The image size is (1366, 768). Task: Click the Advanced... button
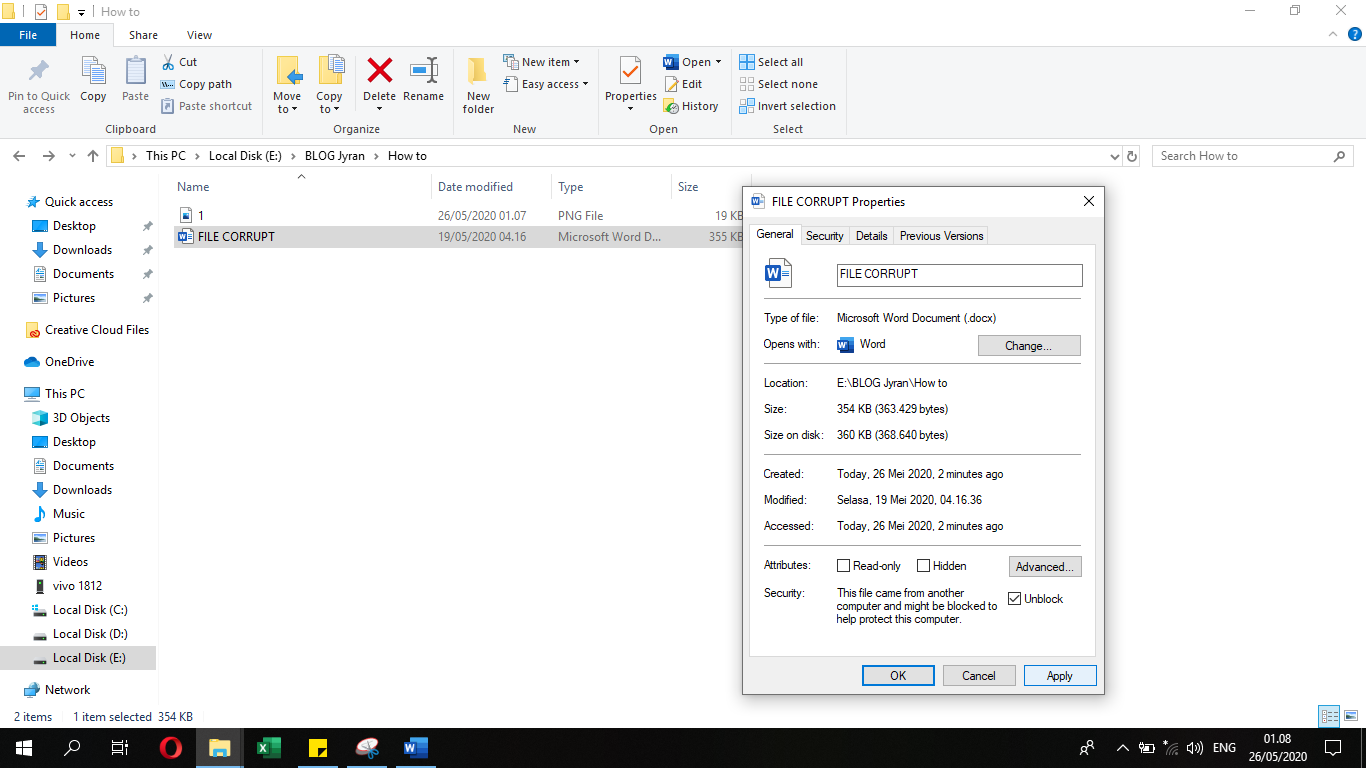[x=1045, y=567]
